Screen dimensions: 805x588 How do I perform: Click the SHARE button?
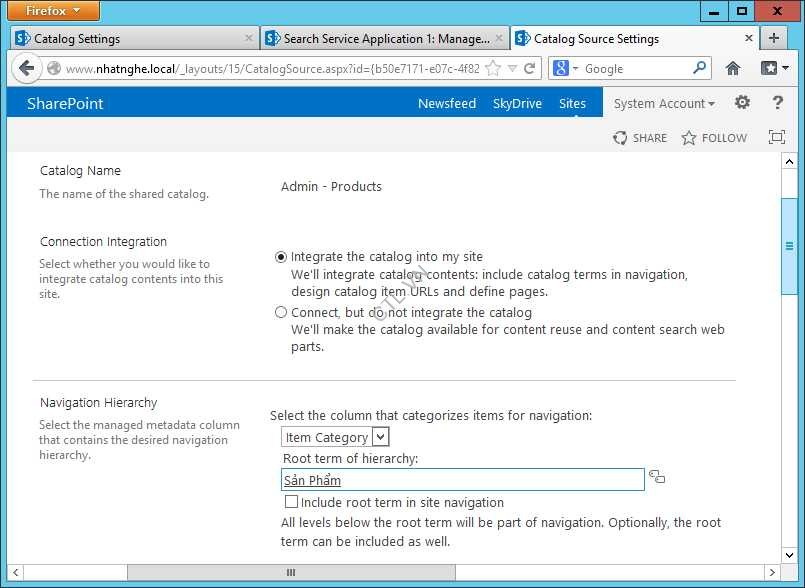(x=640, y=138)
